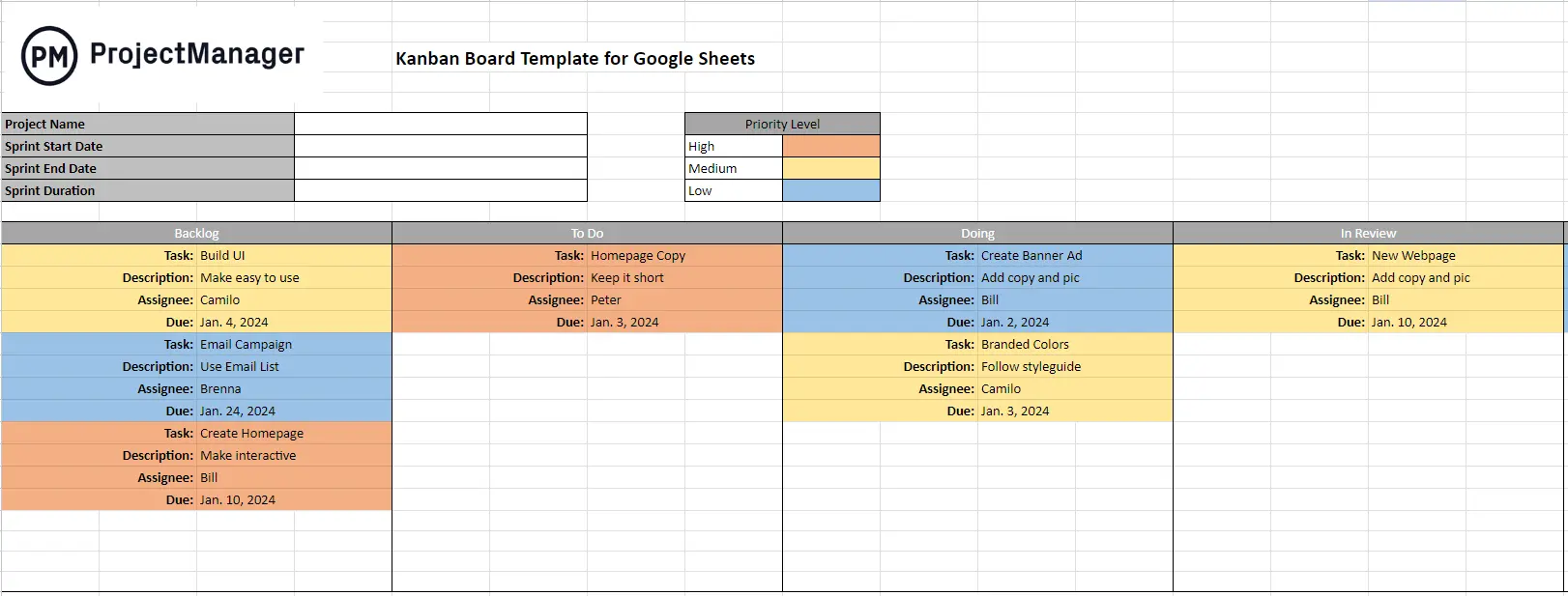Click Camilo assignee in Doing column
The height and width of the screenshot is (596, 1568).
(x=1075, y=388)
